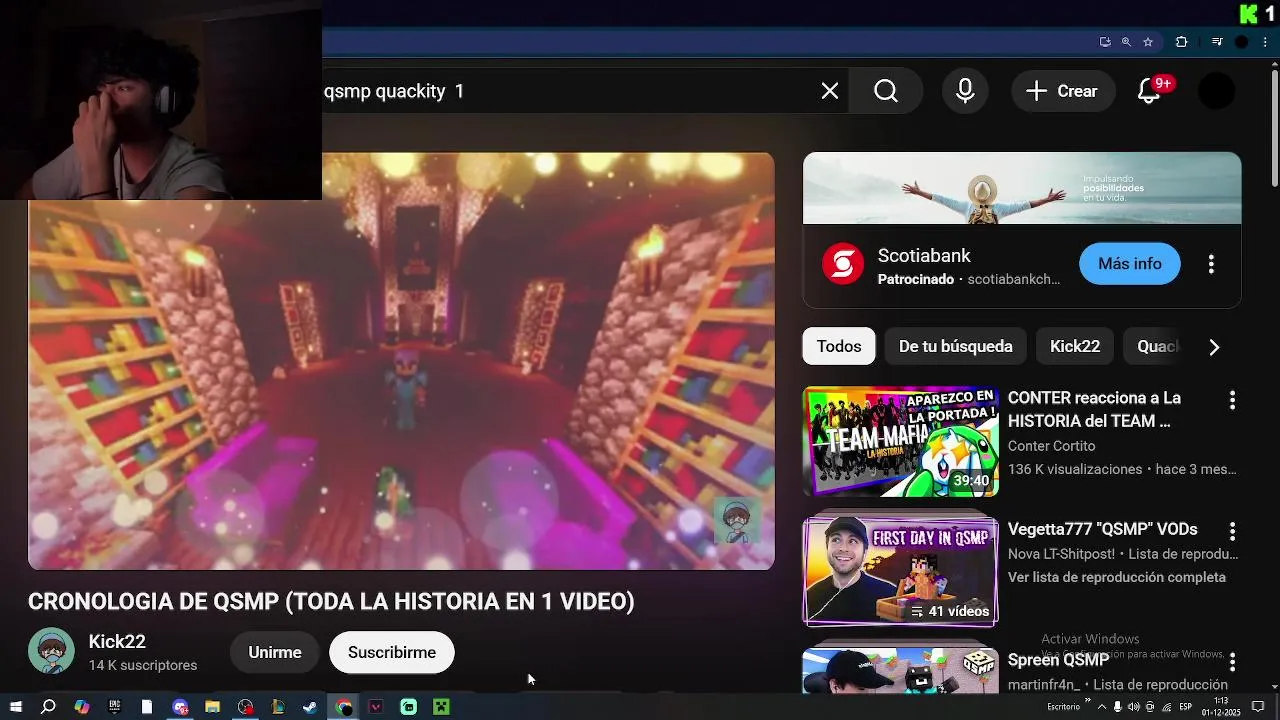Open the Minecraft Creeper icon in taskbar
1280x720 pixels.
pyautogui.click(x=441, y=707)
